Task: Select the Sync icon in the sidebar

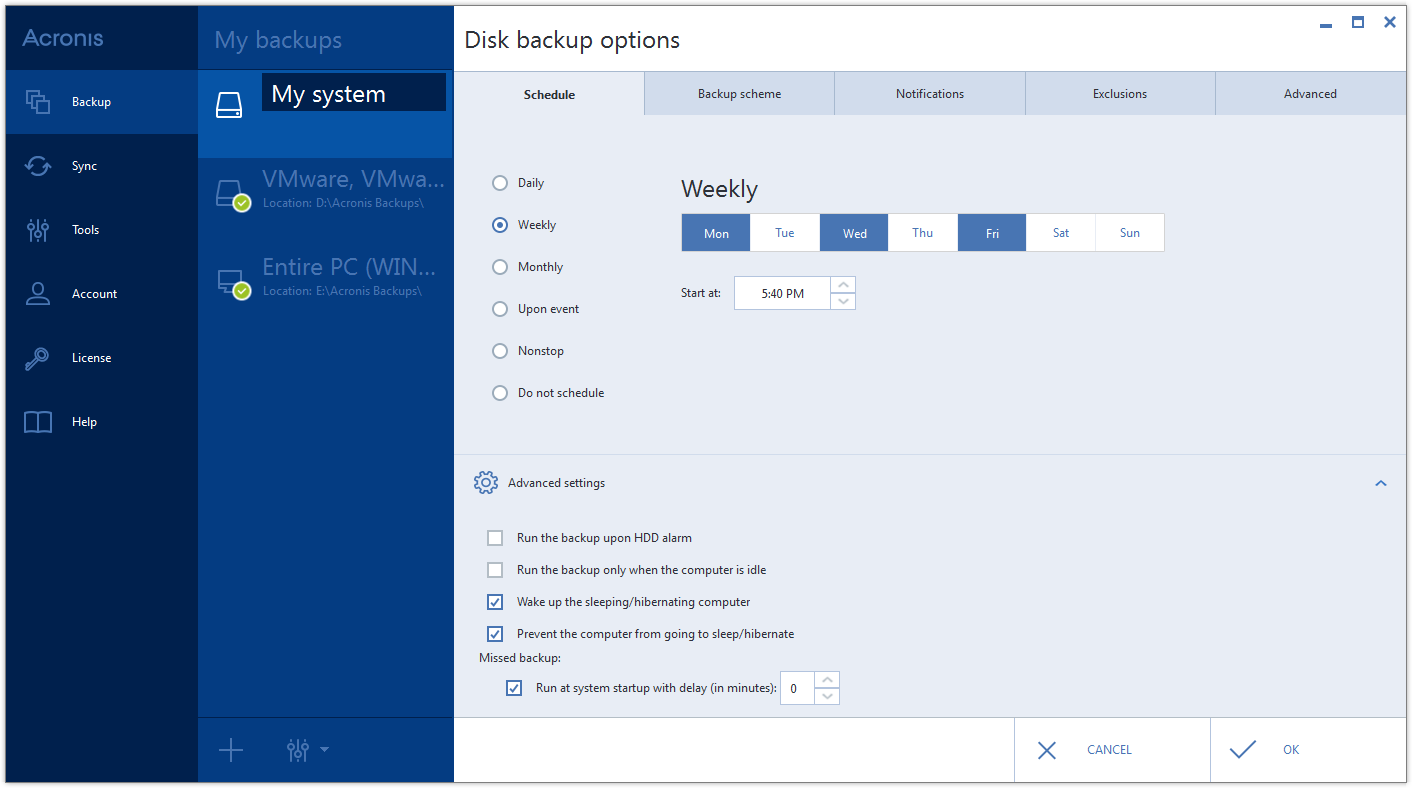Action: pyautogui.click(x=37, y=165)
